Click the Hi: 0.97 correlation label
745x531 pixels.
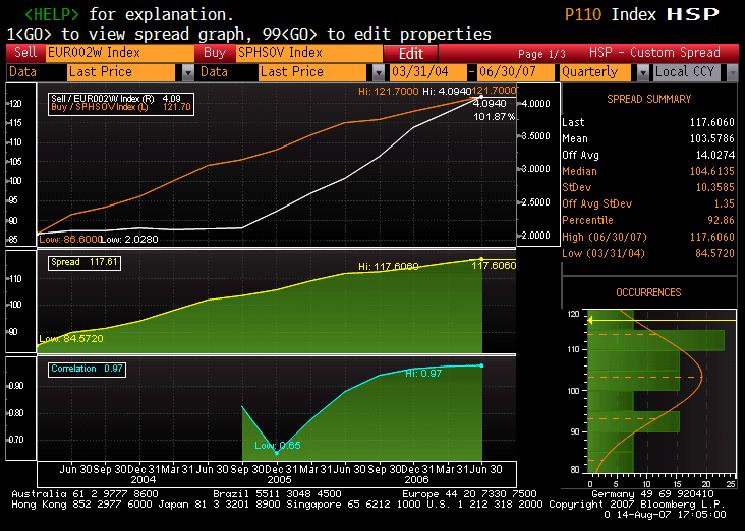(x=423, y=374)
